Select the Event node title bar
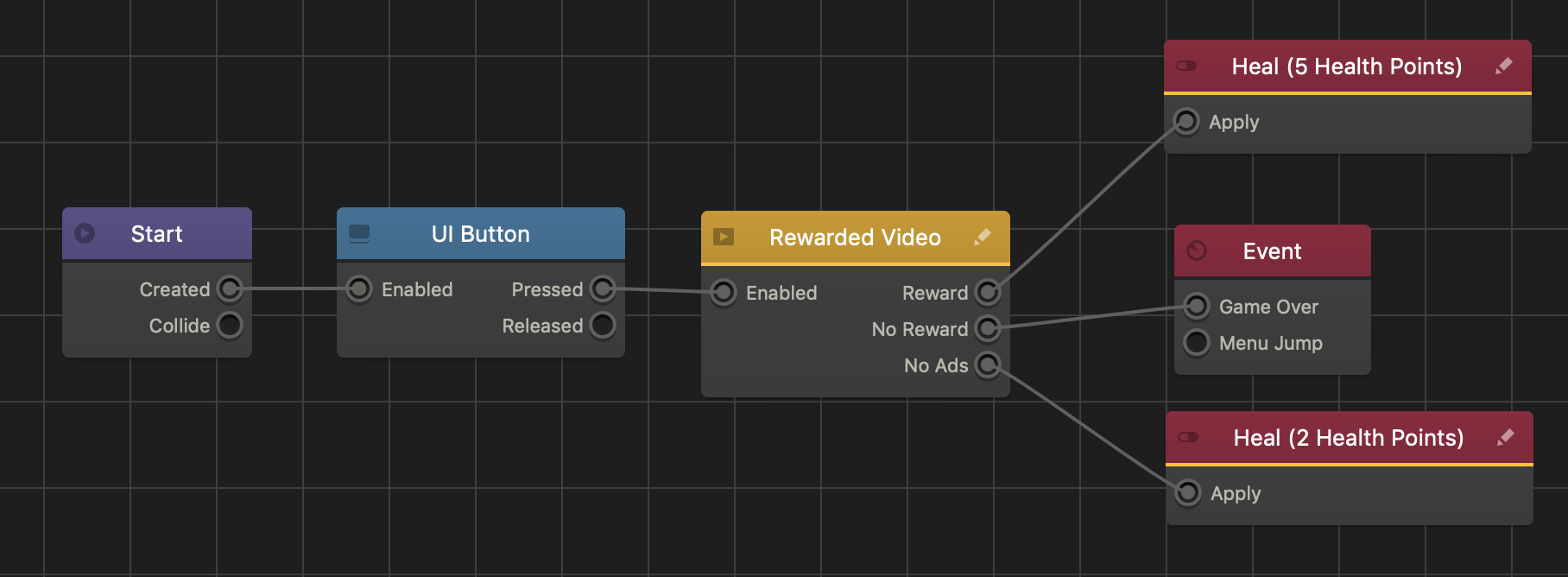Screen dimensions: 1568x577 (1272, 251)
